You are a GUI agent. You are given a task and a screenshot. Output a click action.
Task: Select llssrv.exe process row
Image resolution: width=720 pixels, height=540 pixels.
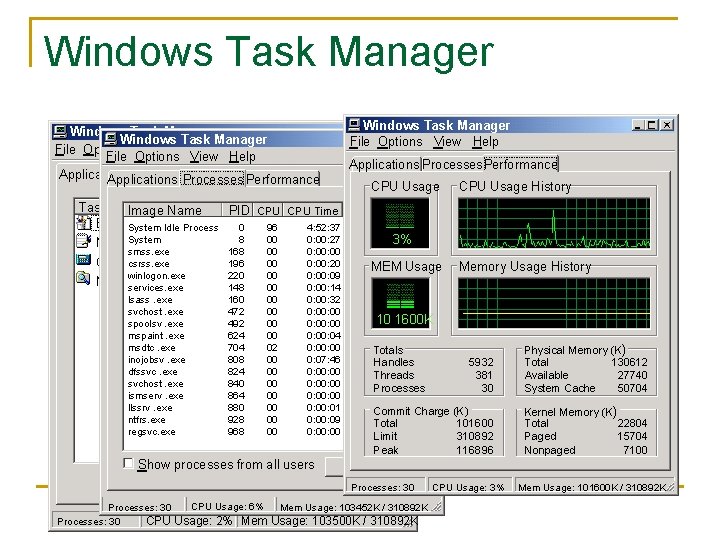pos(233,407)
